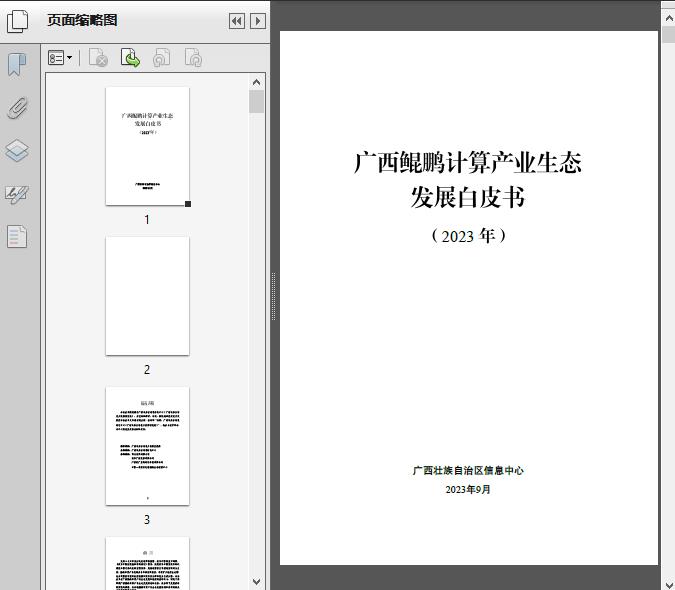Click the page label '3' under thumbnail
675x590 pixels.
click(x=147, y=520)
